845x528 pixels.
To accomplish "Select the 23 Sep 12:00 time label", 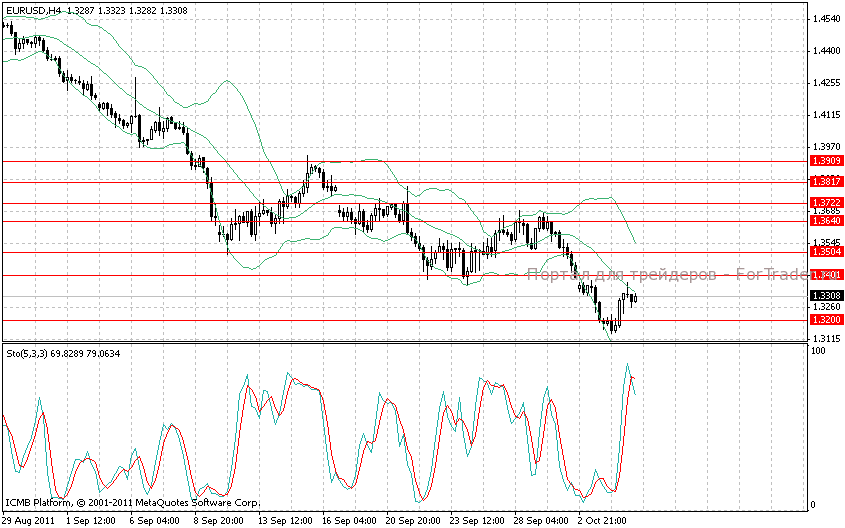I will click(x=476, y=520).
